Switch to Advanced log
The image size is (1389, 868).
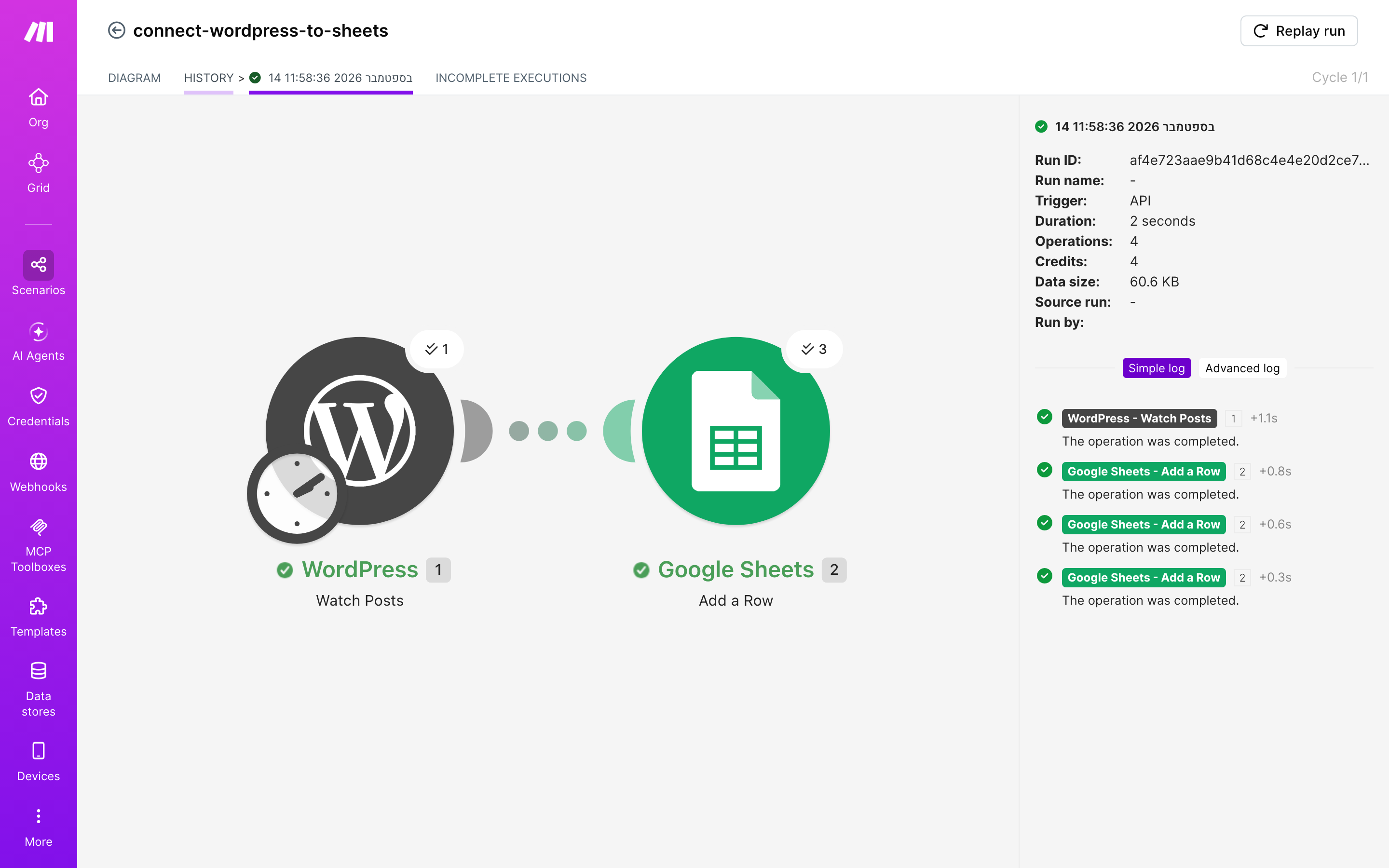tap(1242, 368)
